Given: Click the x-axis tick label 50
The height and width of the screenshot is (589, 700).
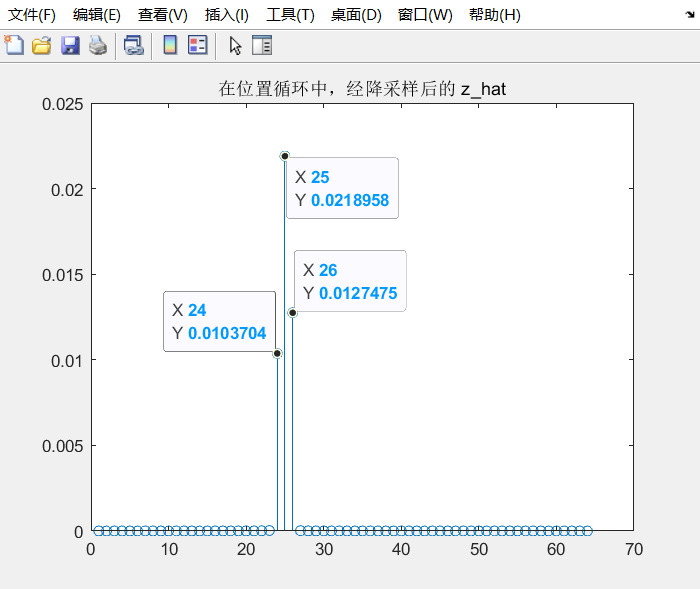Looking at the screenshot, I should tap(479, 549).
